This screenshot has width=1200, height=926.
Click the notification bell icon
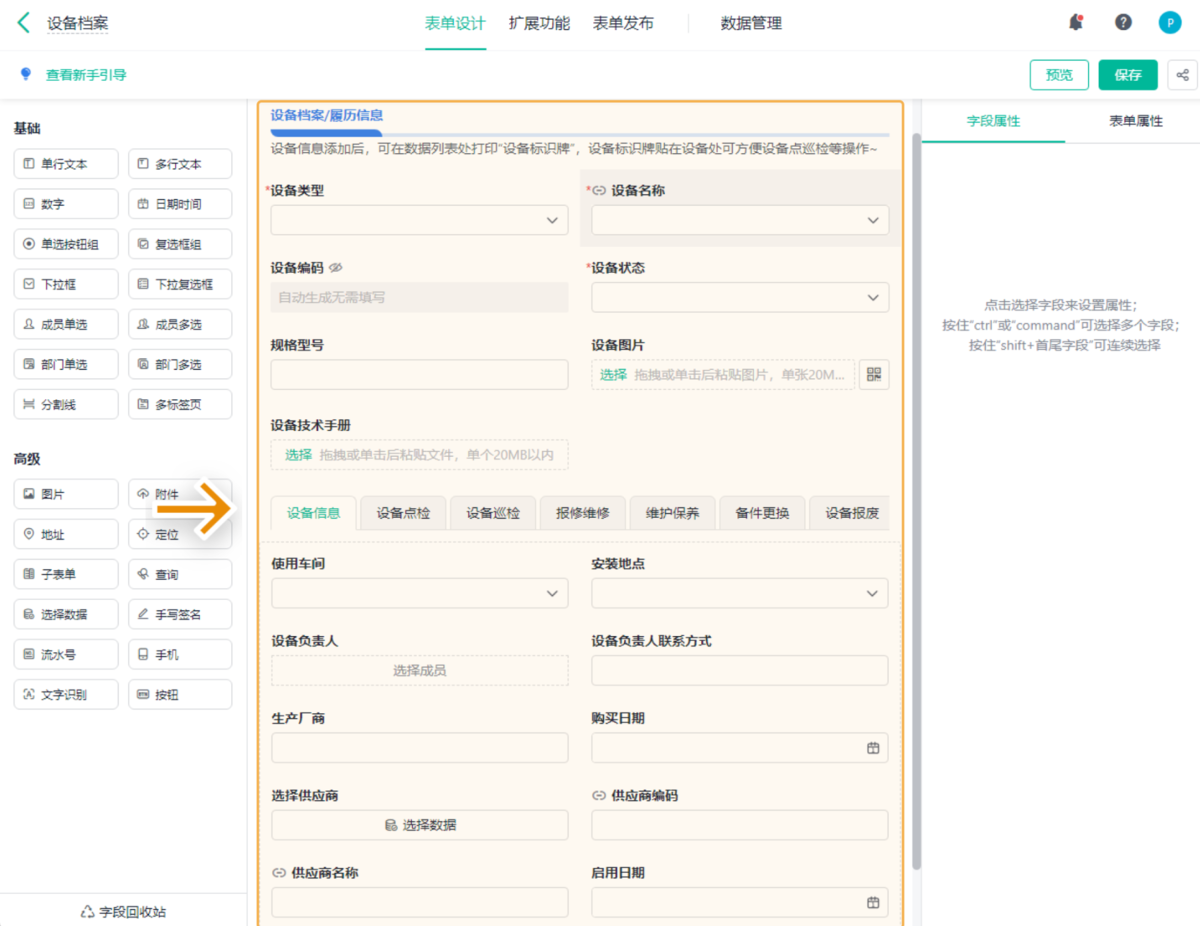(x=1076, y=22)
